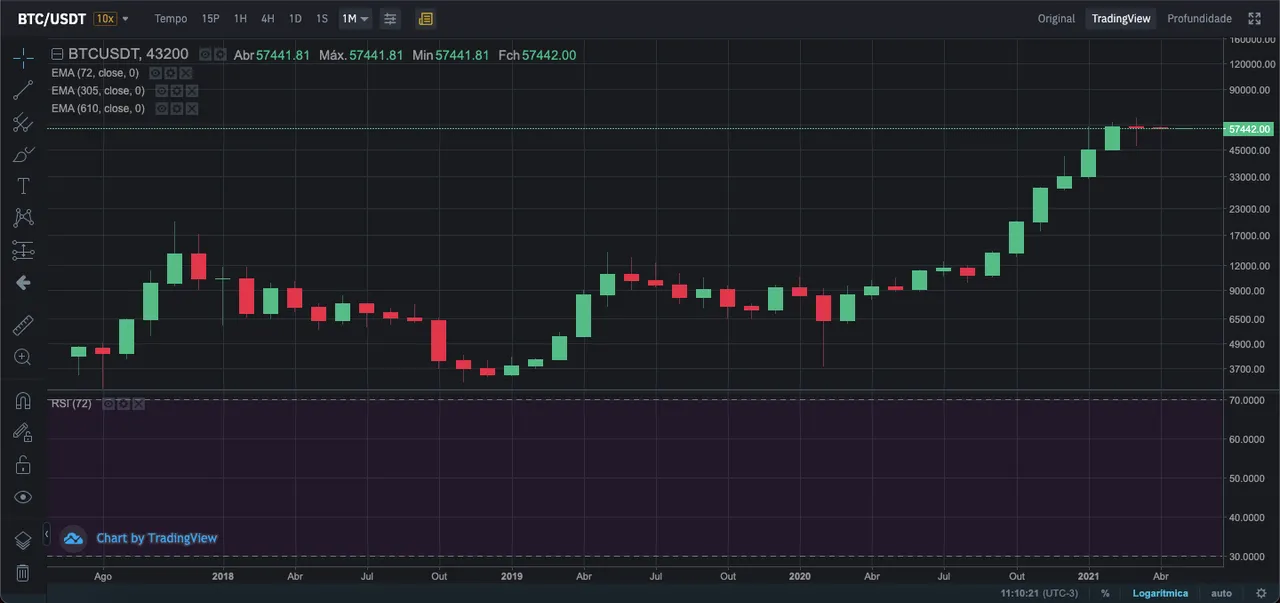1280x603 pixels.
Task: Select the crosshair cursor tool
Action: (23, 57)
